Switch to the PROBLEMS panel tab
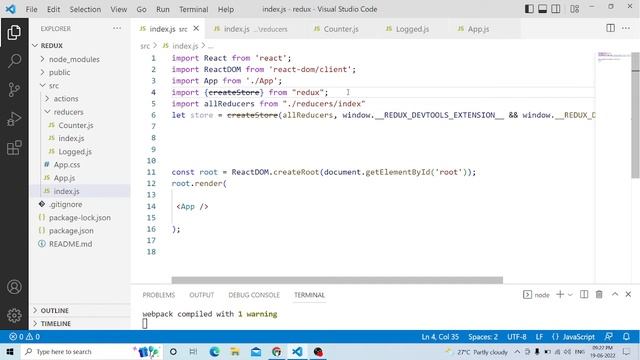 coord(159,295)
